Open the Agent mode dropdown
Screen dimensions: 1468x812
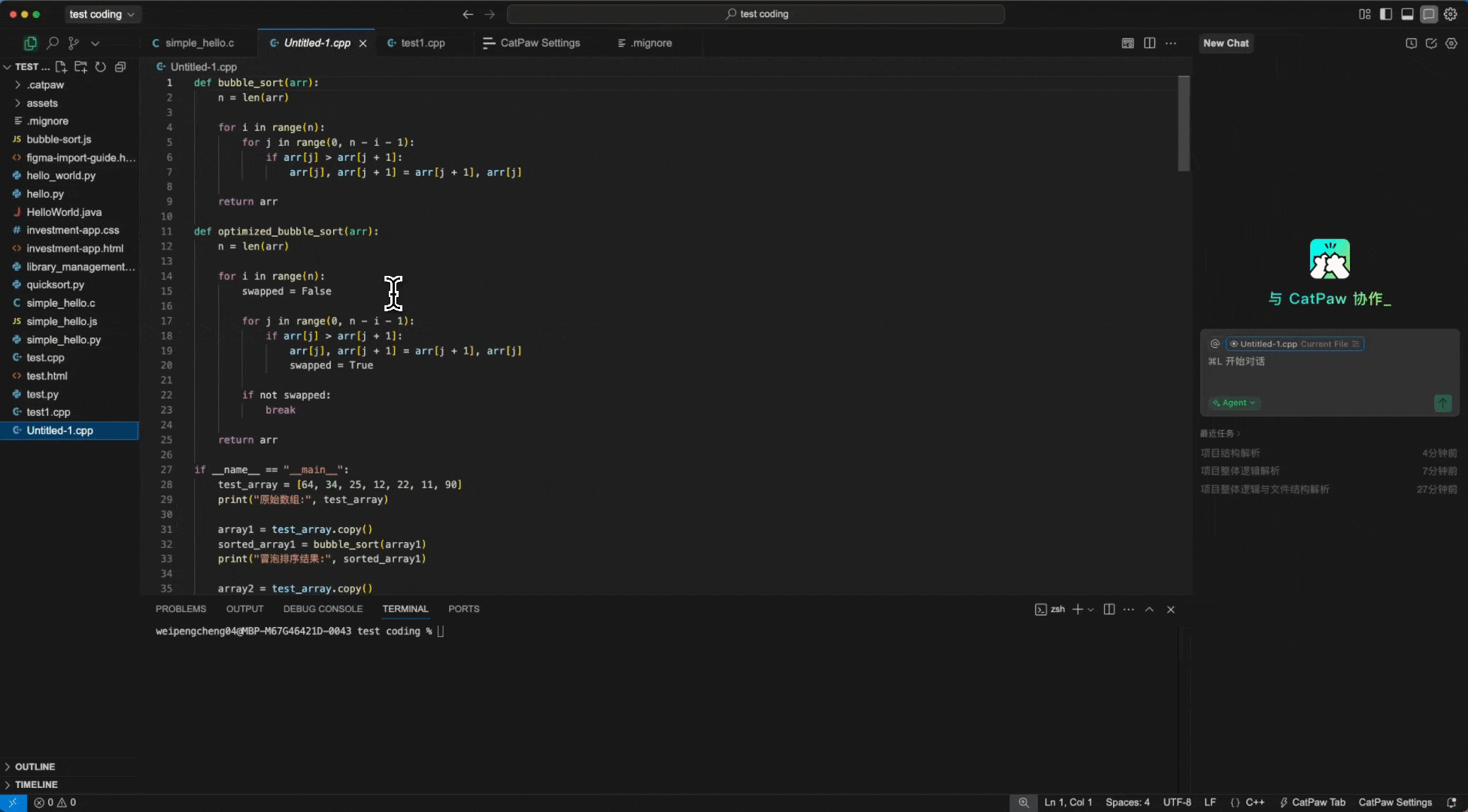(1234, 403)
